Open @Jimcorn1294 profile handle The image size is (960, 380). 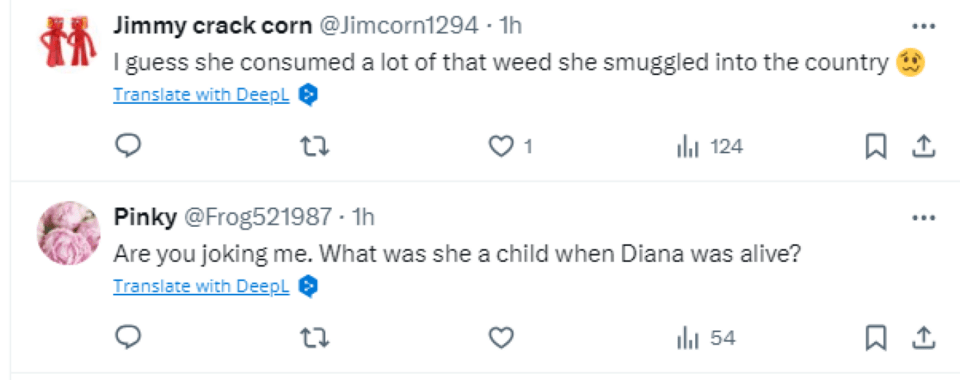(399, 25)
